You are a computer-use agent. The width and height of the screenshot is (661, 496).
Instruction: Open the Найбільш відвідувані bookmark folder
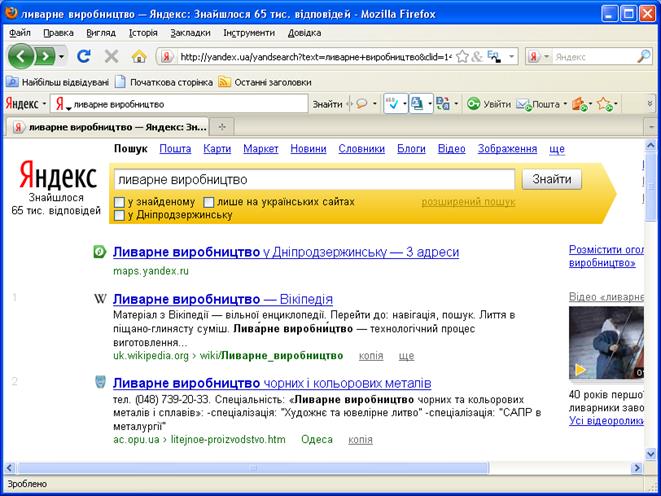57,82
